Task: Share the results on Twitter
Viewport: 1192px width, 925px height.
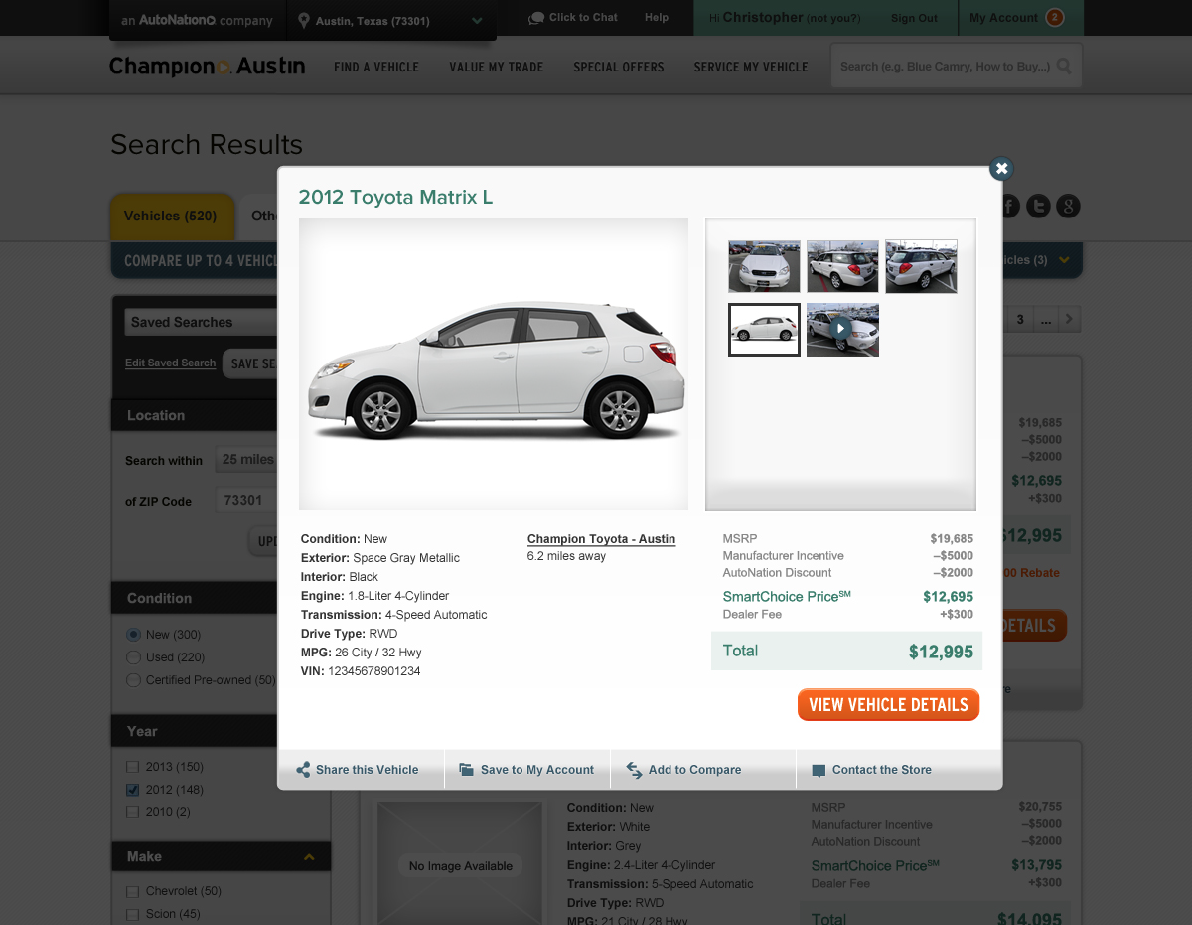Action: click(x=1038, y=206)
